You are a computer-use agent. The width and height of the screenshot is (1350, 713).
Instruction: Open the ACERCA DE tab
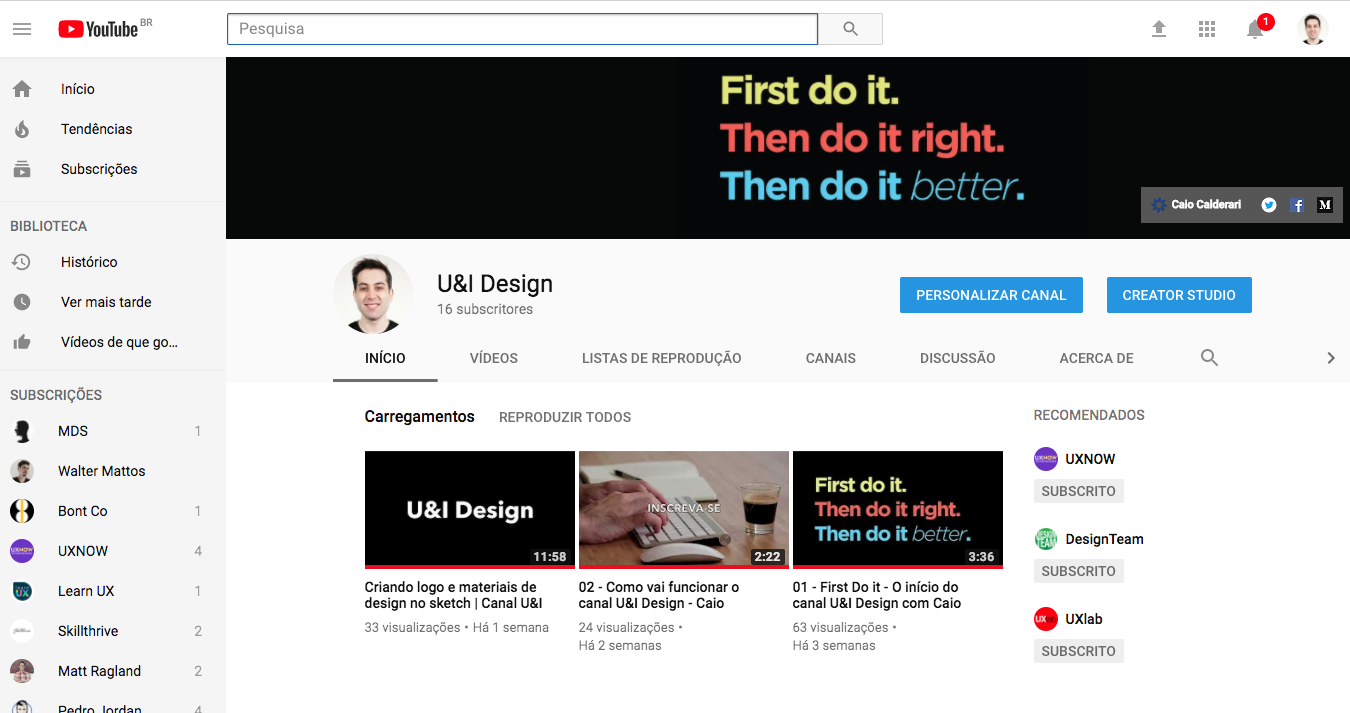[x=1097, y=358]
